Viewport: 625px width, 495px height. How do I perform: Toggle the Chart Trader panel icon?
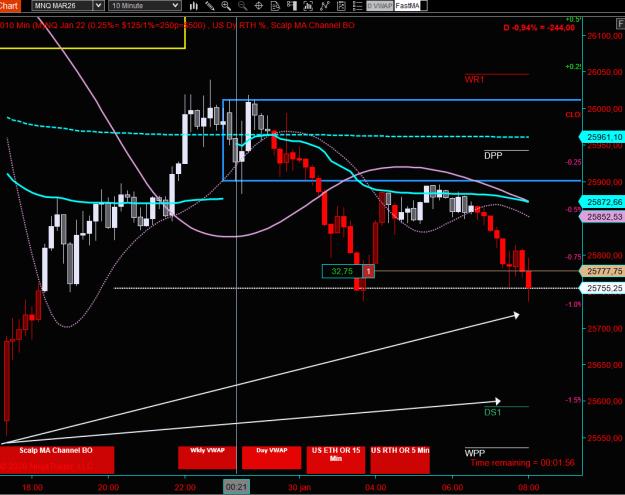click(x=292, y=6)
